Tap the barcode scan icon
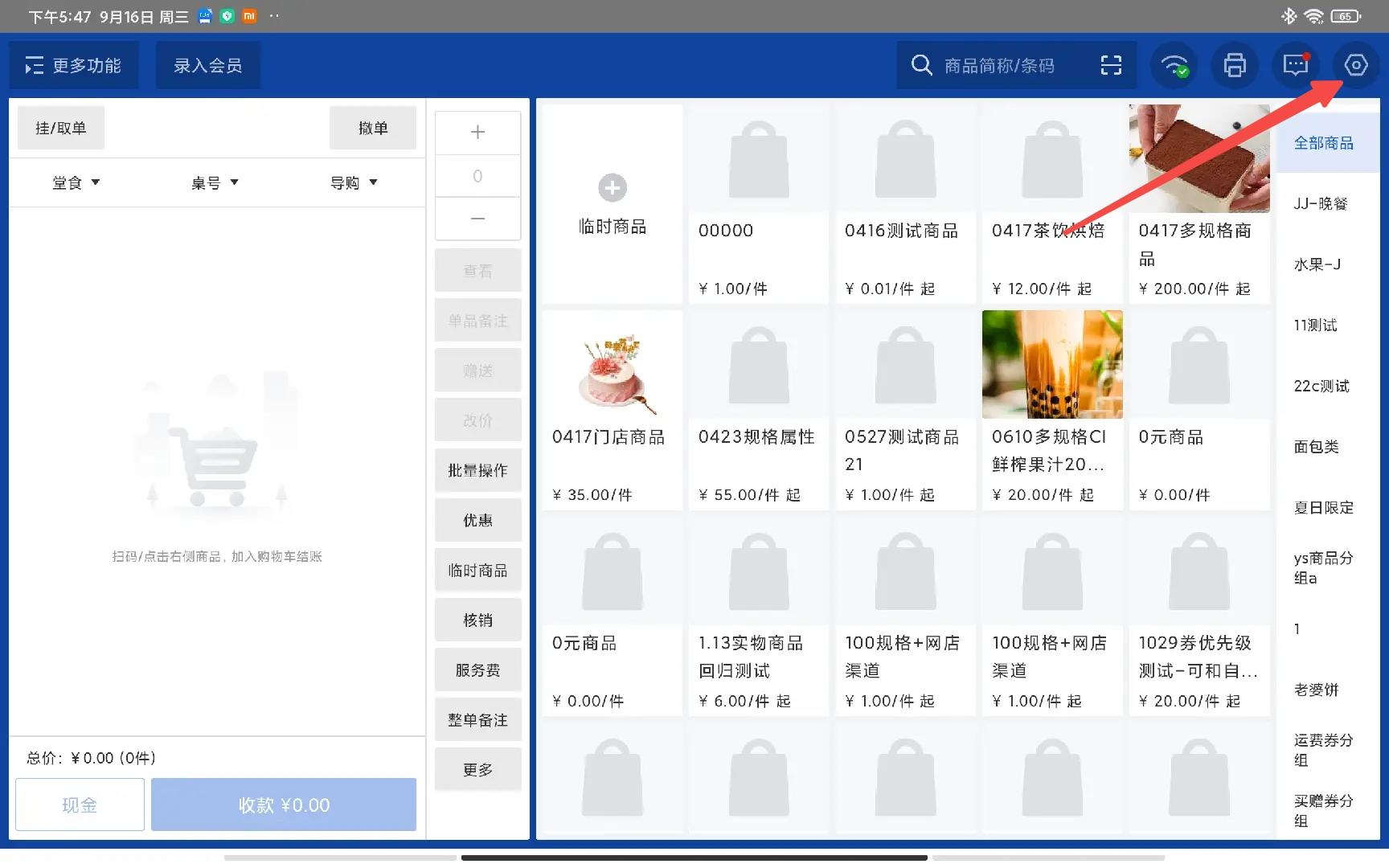The image size is (1389, 868). click(x=1111, y=65)
